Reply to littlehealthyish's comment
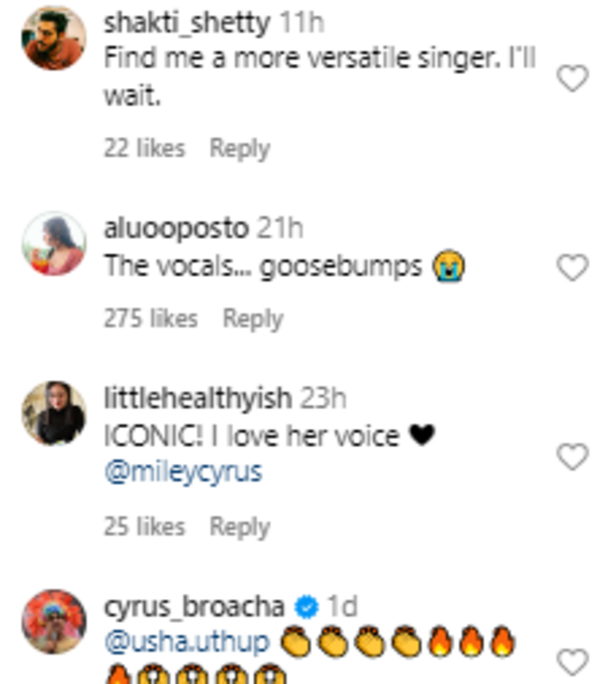Image resolution: width=616 pixels, height=684 pixels. (239, 527)
